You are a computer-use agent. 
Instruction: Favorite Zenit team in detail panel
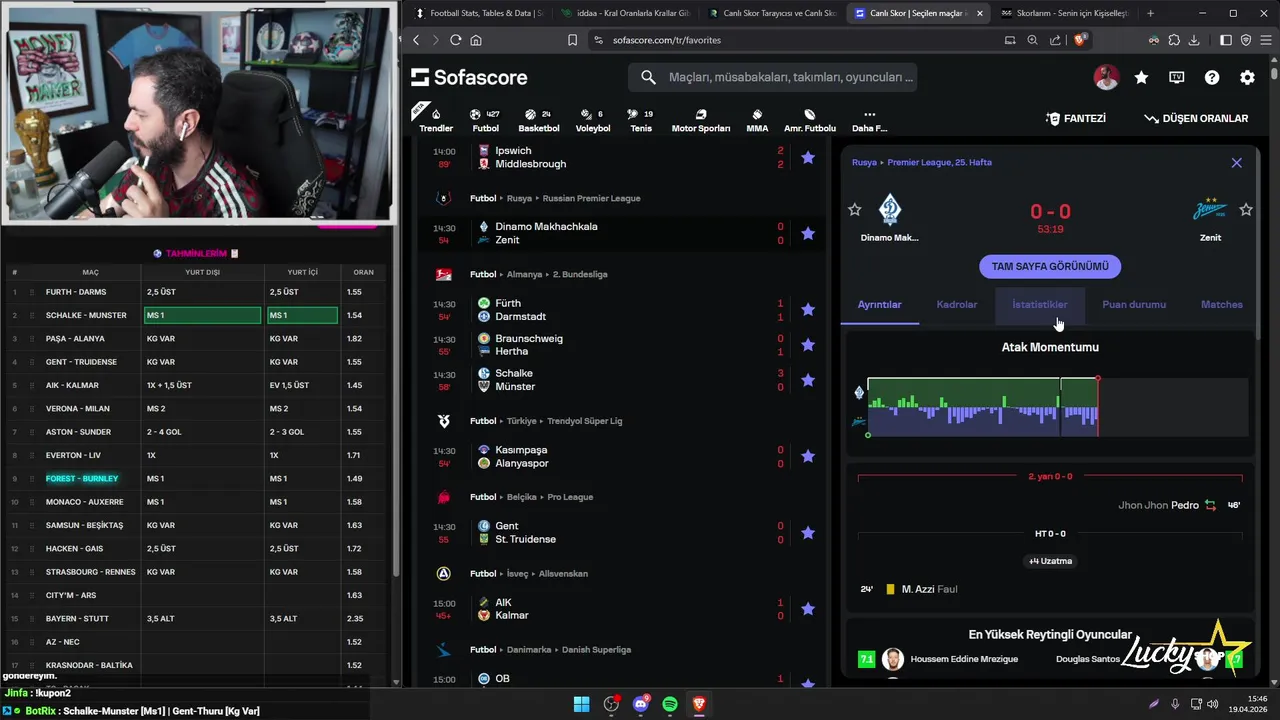point(1246,209)
